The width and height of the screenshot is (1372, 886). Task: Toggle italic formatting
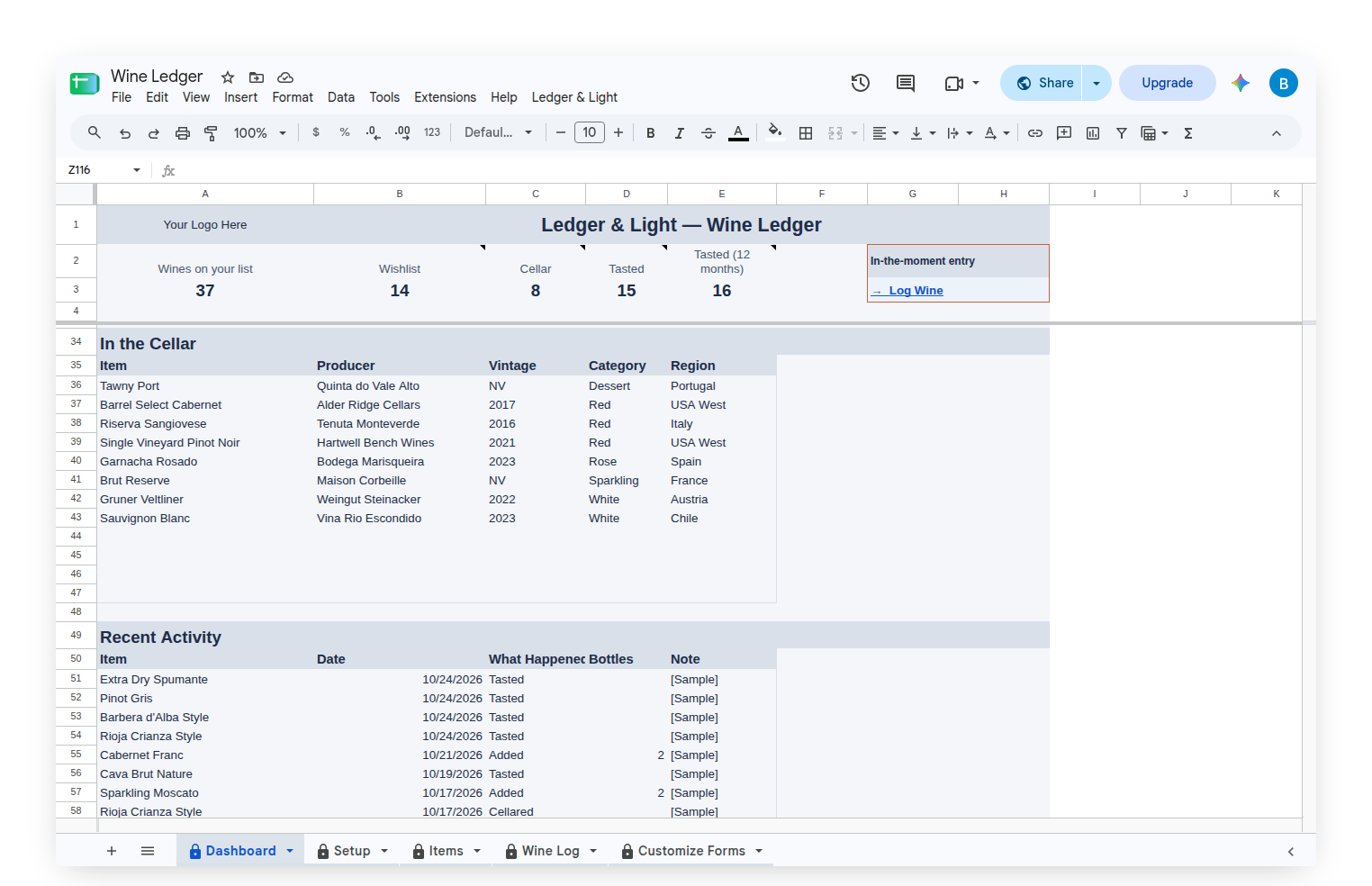pyautogui.click(x=680, y=133)
